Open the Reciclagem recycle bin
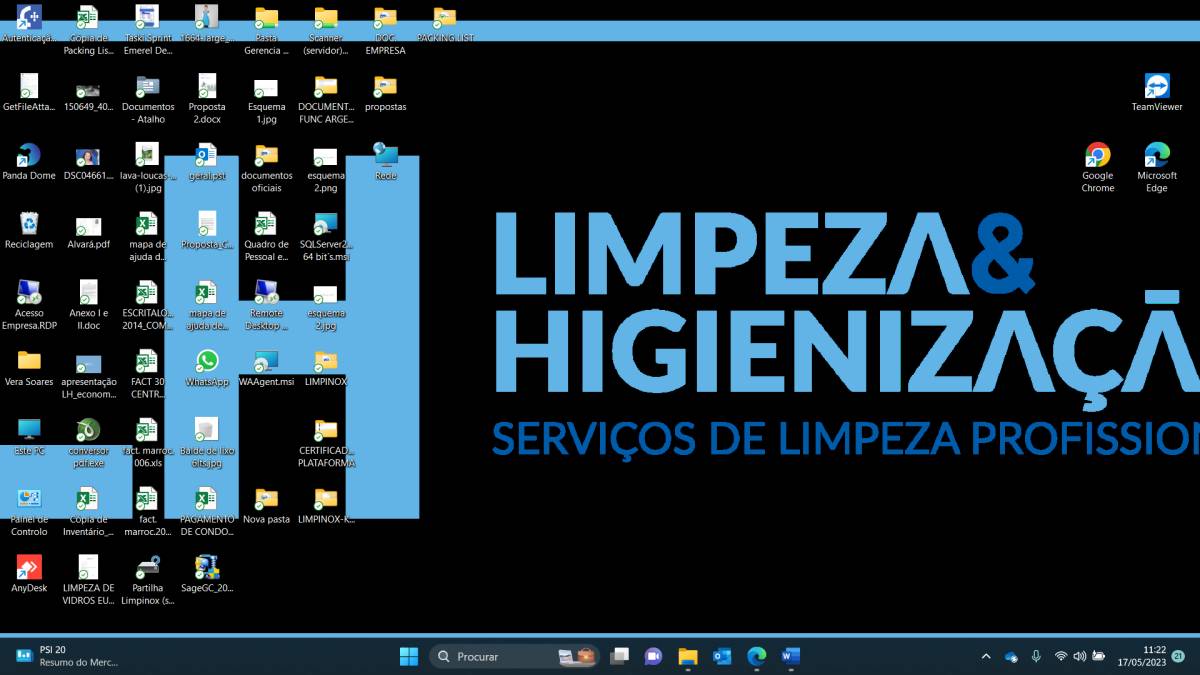Viewport: 1200px width, 675px height. coord(29,230)
